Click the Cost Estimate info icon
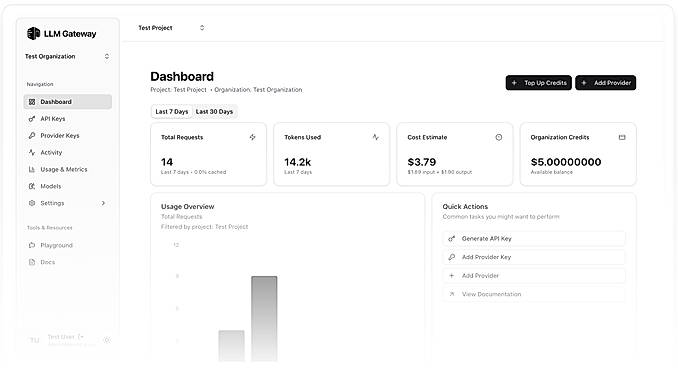Viewport: 678px width, 368px height. click(x=499, y=137)
